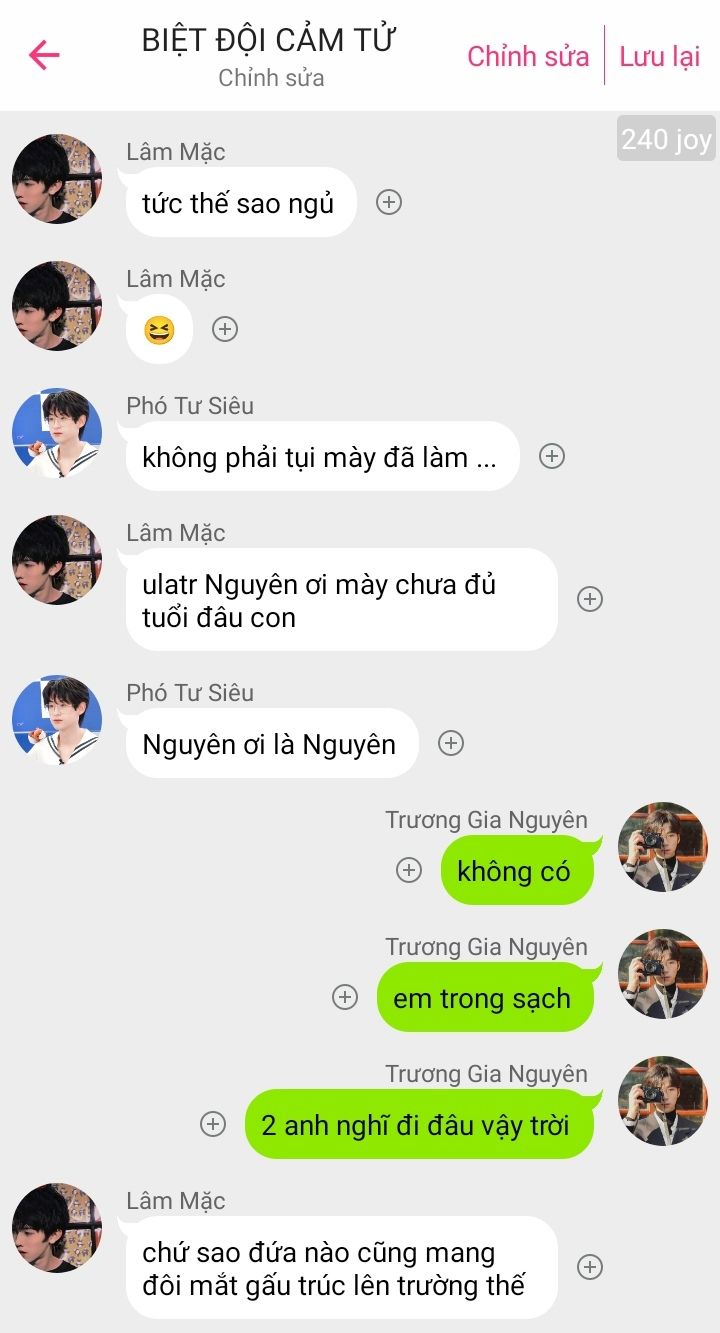Click the "Chỉnh sửa" subtitle under title
Screen dimensions: 720x1333
271,78
